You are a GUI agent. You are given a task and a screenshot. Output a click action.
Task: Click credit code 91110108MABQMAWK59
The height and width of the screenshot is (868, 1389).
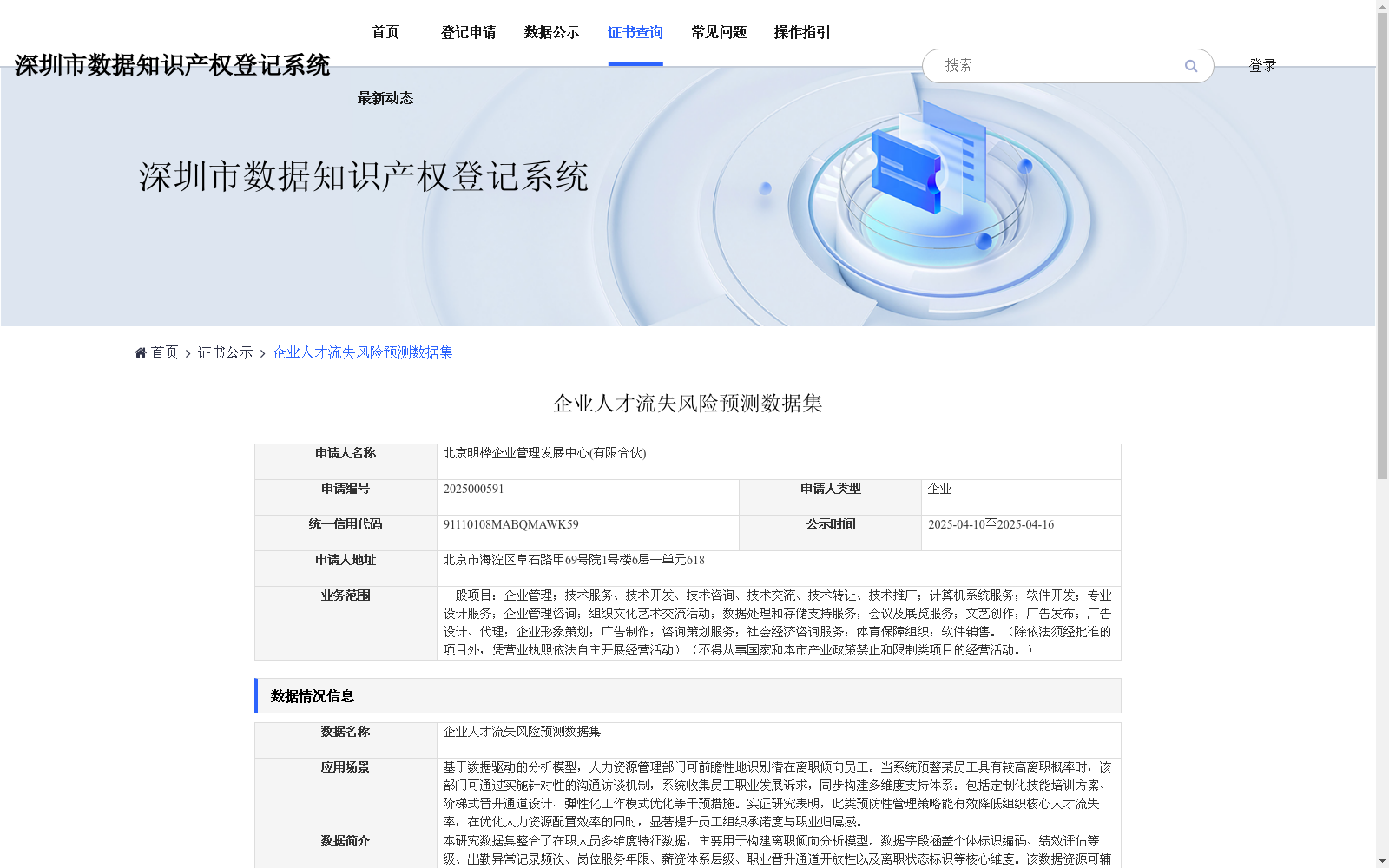(510, 524)
